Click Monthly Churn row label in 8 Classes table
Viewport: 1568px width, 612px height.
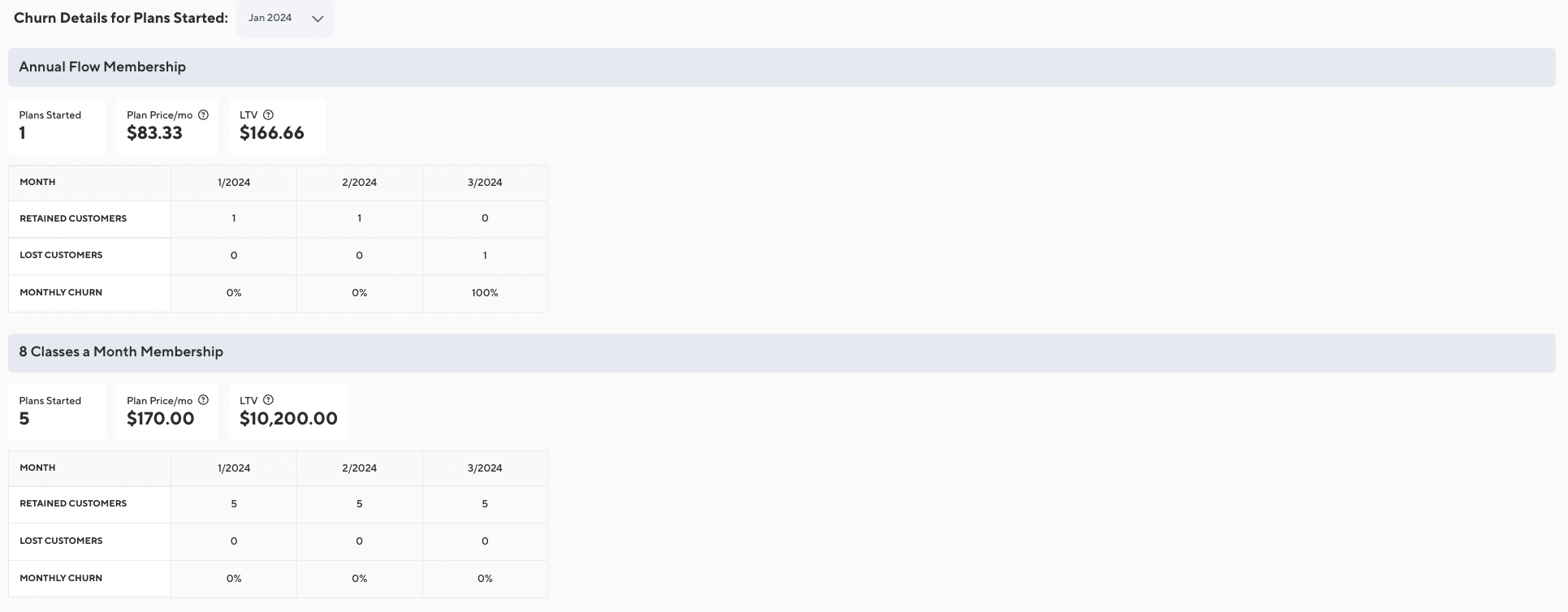coord(61,578)
